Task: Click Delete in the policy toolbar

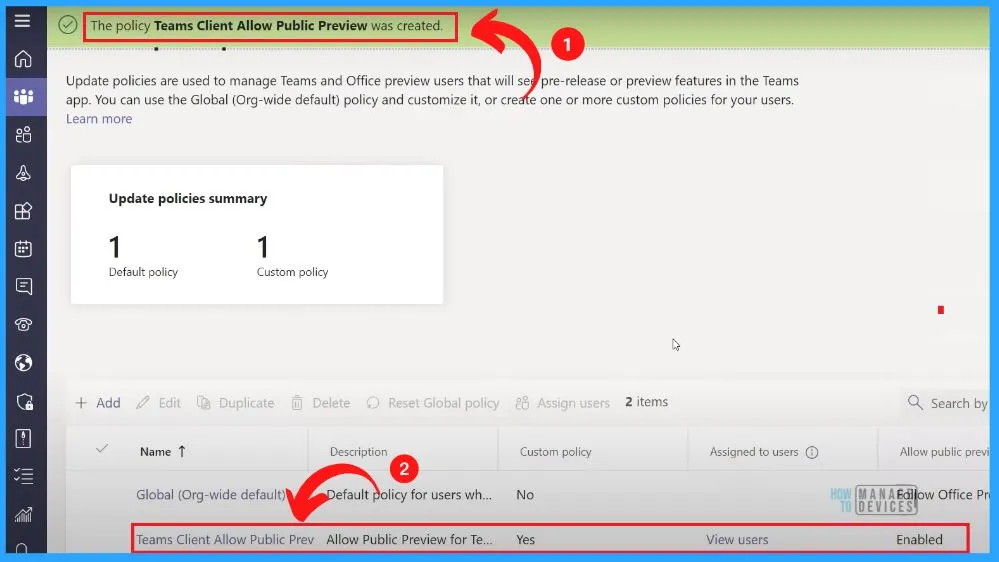Action: [x=320, y=403]
